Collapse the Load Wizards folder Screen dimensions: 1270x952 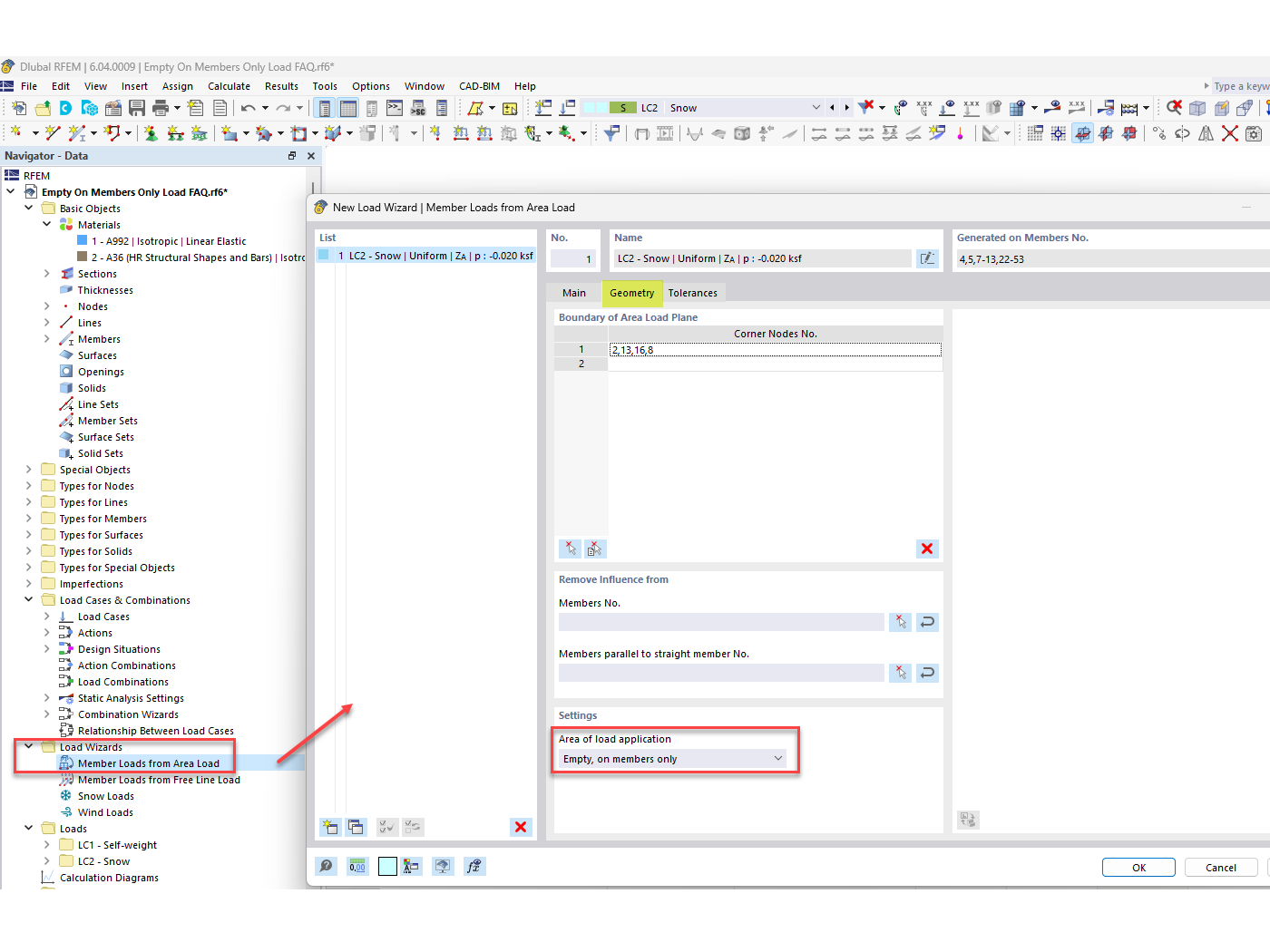[x=28, y=746]
